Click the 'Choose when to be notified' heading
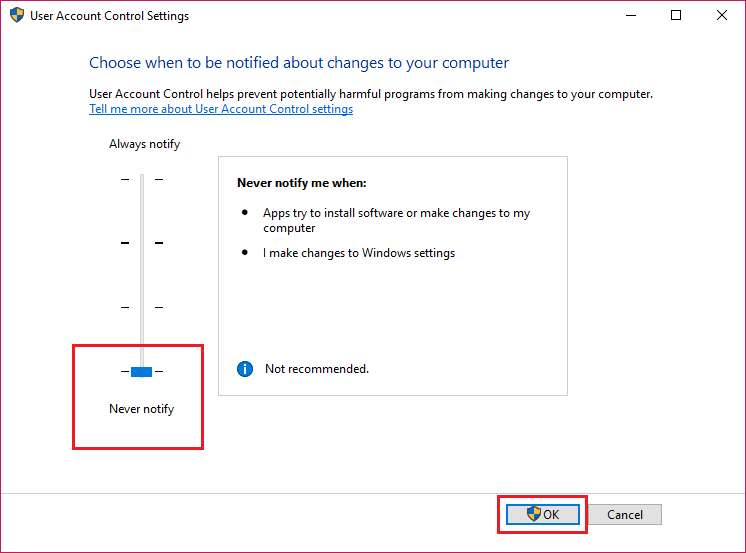This screenshot has width=746, height=553. click(x=299, y=63)
